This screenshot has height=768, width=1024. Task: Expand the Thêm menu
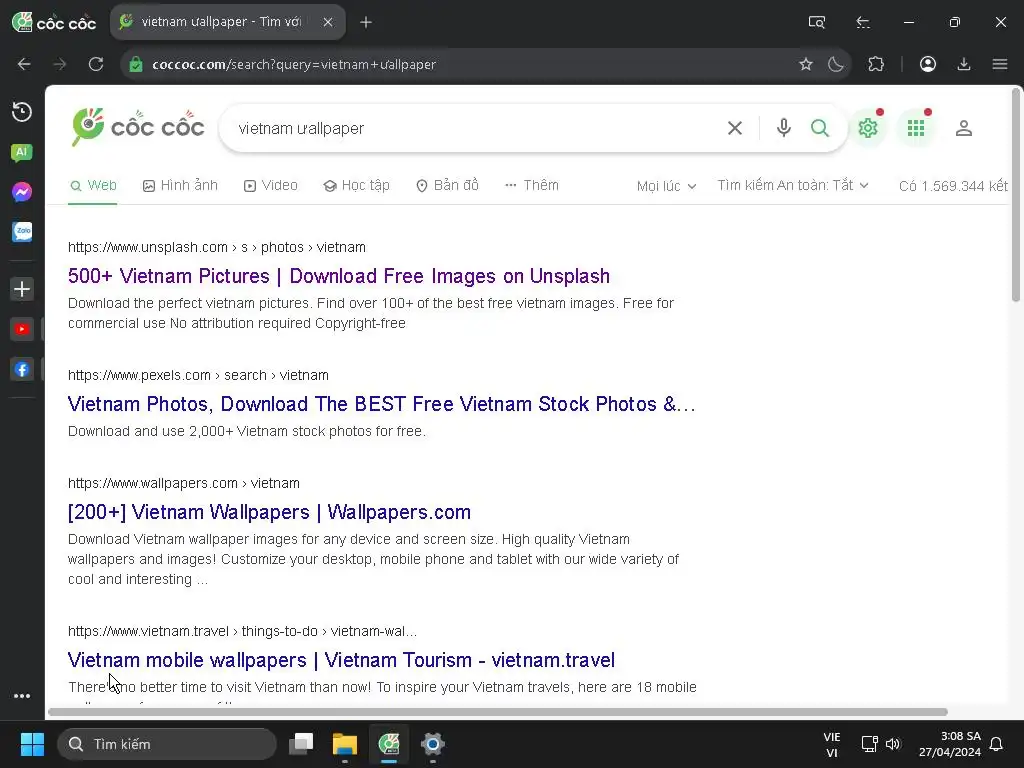[x=532, y=185]
